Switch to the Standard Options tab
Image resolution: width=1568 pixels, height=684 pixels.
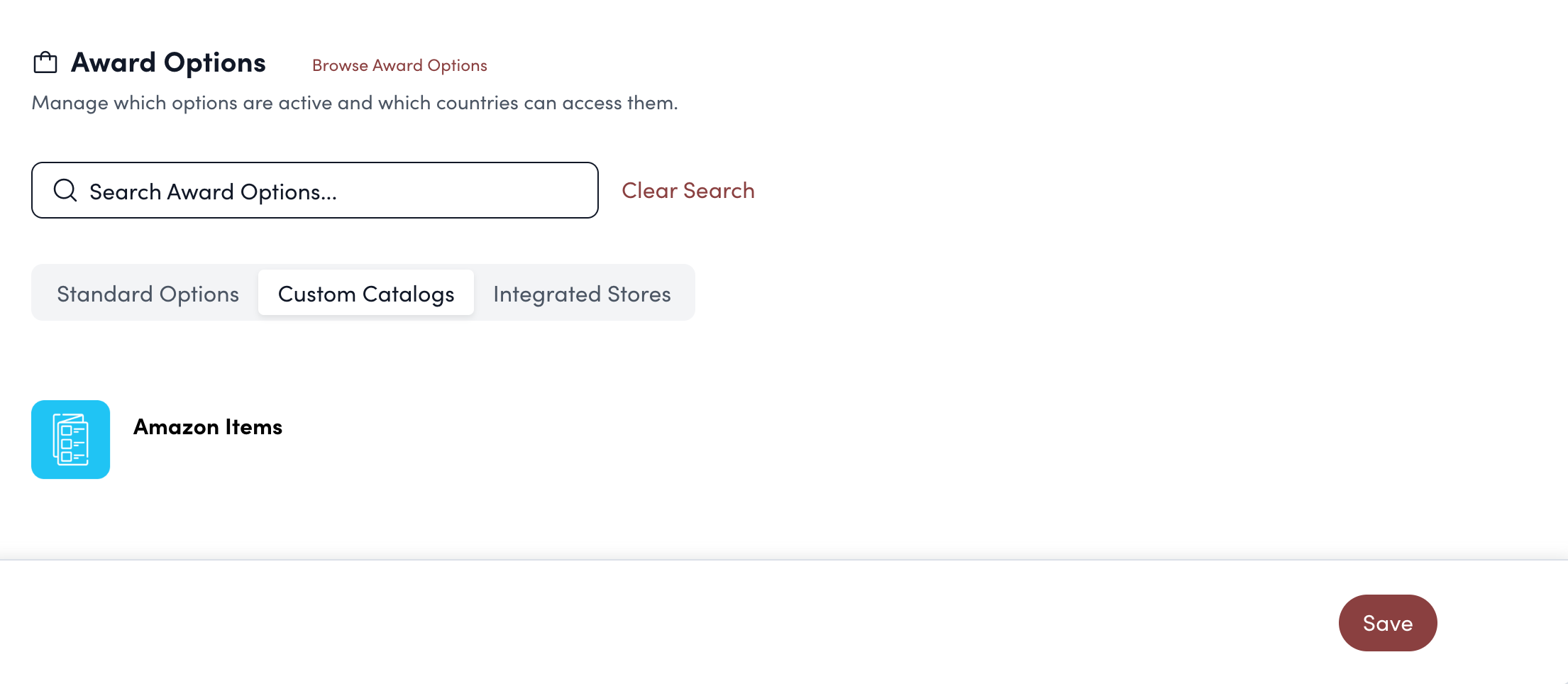148,294
